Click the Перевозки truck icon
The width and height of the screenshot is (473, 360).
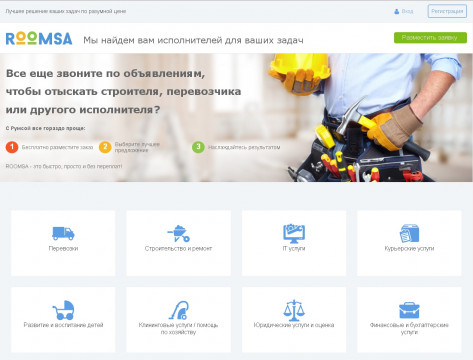click(x=63, y=233)
